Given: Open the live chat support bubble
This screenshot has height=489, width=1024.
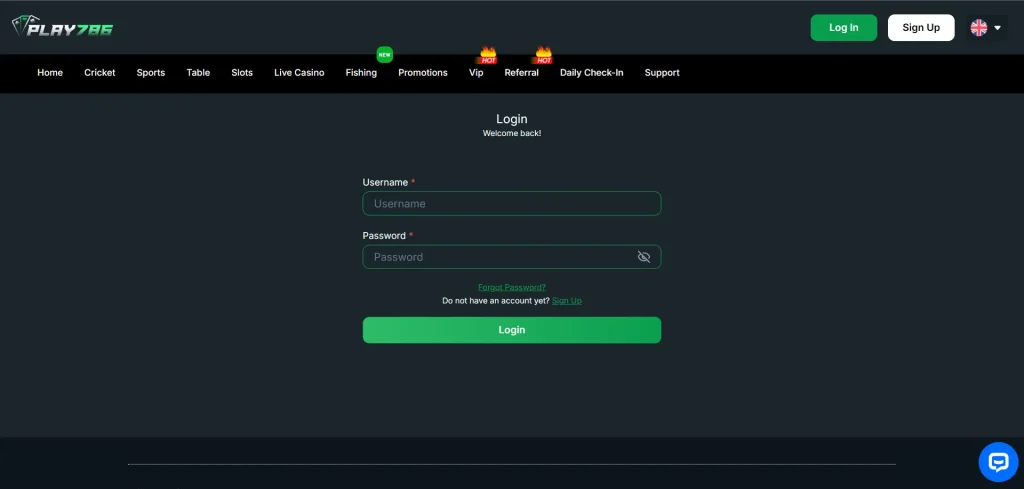Looking at the screenshot, I should point(997,462).
